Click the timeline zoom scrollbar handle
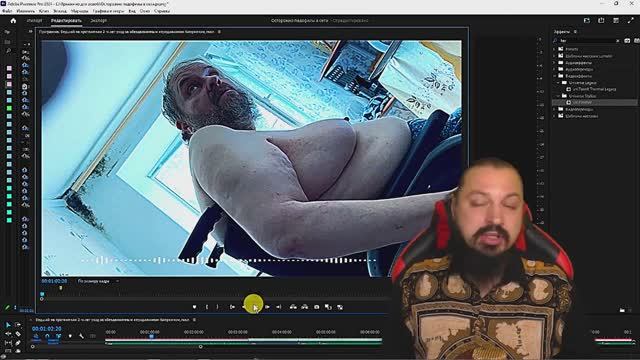The height and width of the screenshot is (360, 640). coord(200,347)
